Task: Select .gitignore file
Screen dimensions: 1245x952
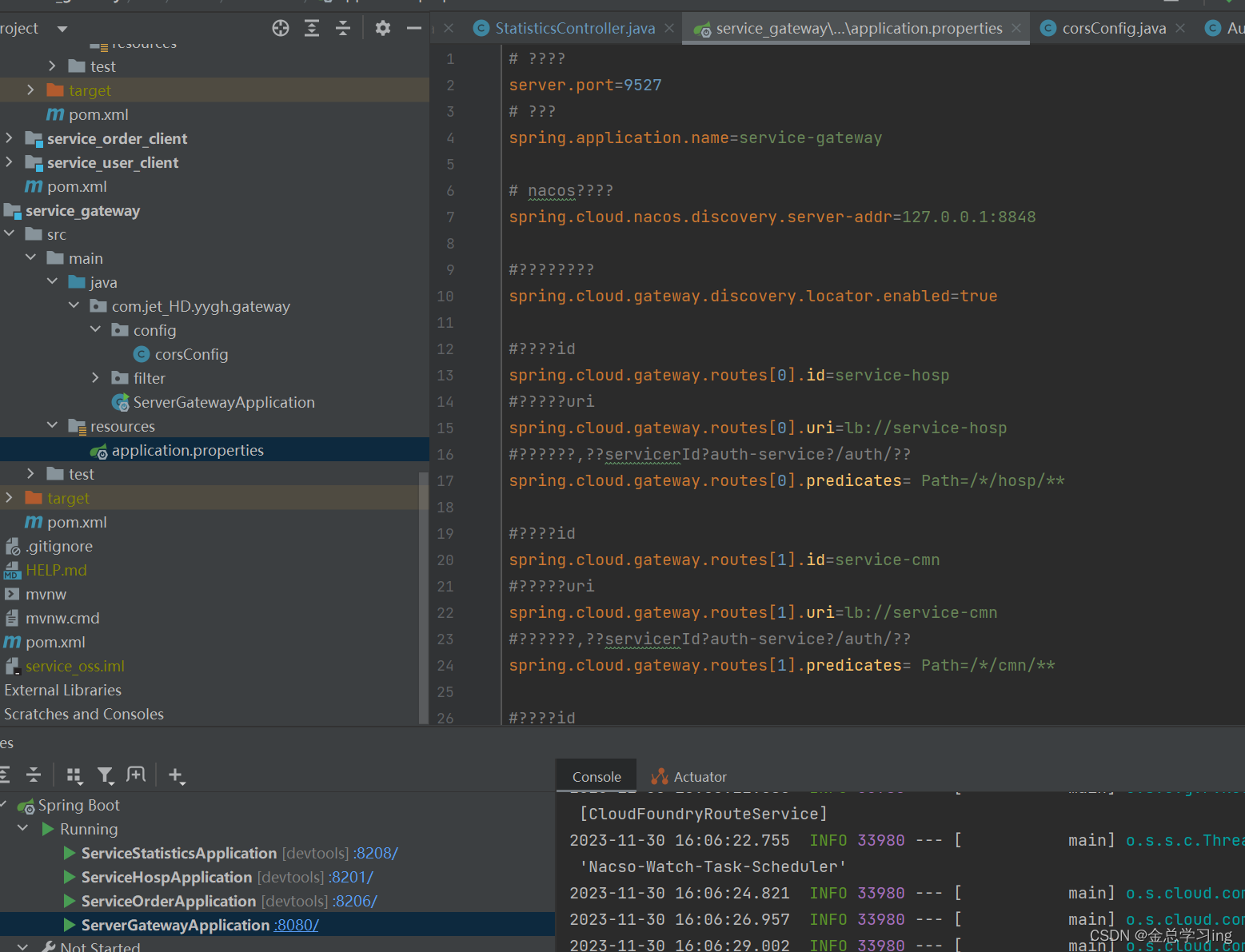Action: pyautogui.click(x=58, y=546)
